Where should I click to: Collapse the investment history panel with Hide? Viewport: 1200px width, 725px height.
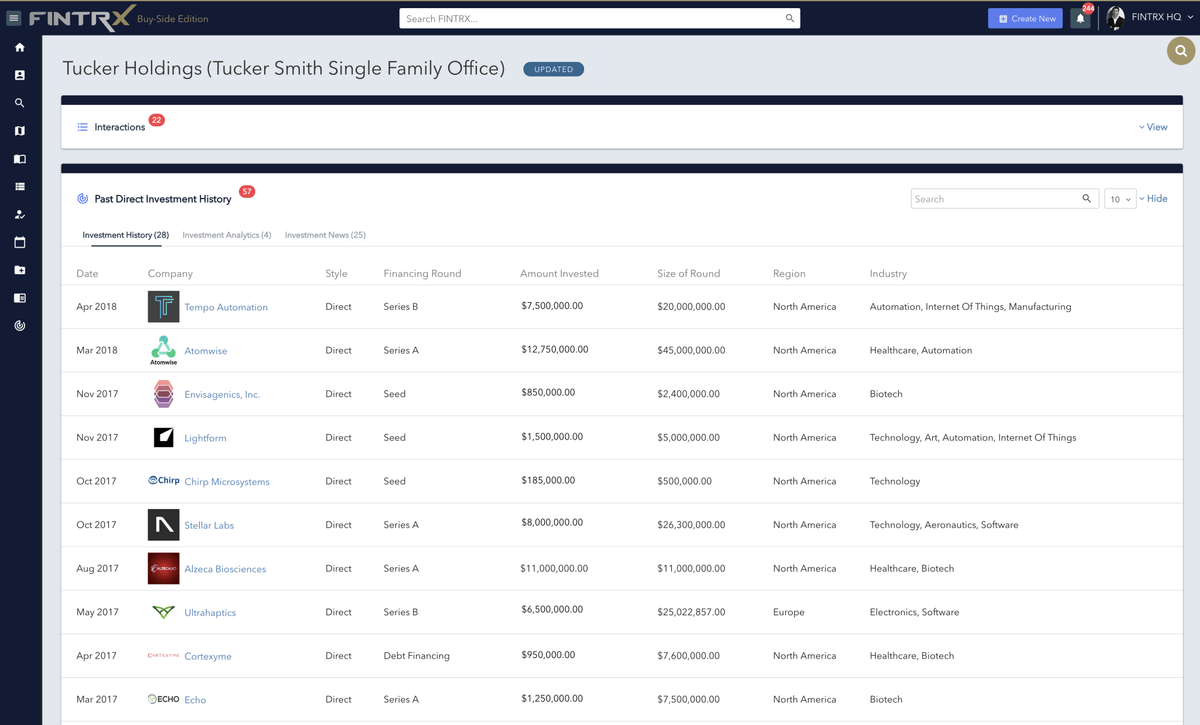(1153, 199)
